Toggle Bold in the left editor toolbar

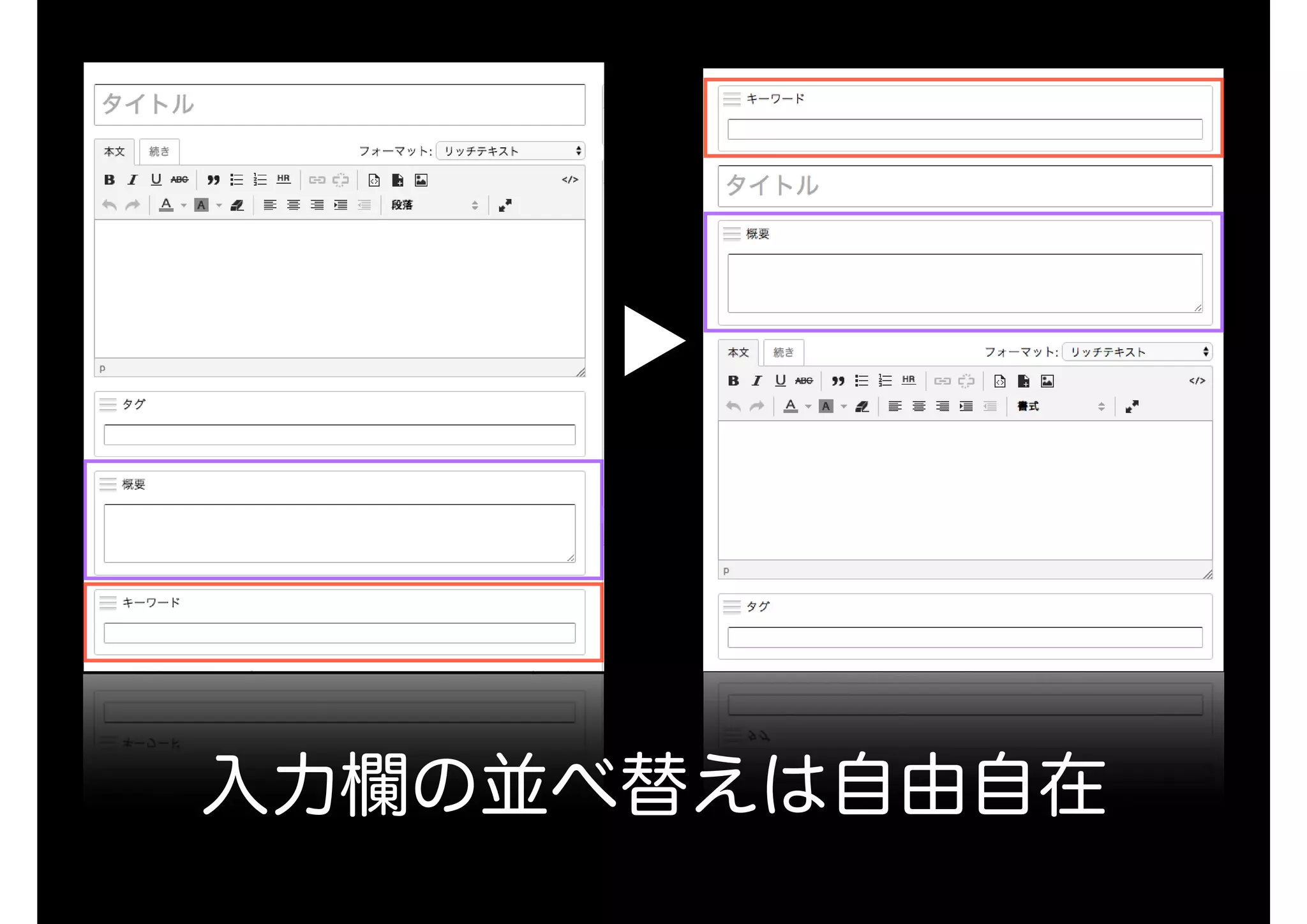click(109, 180)
